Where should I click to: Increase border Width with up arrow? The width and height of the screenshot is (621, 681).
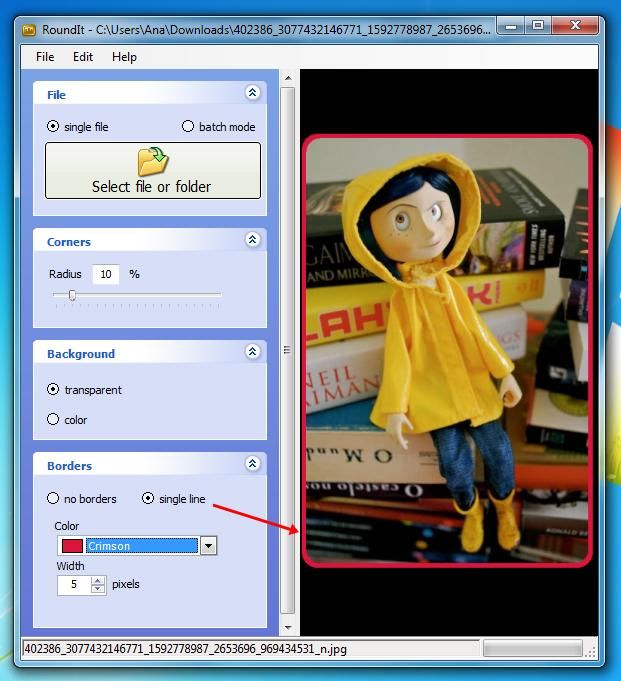[x=98, y=580]
